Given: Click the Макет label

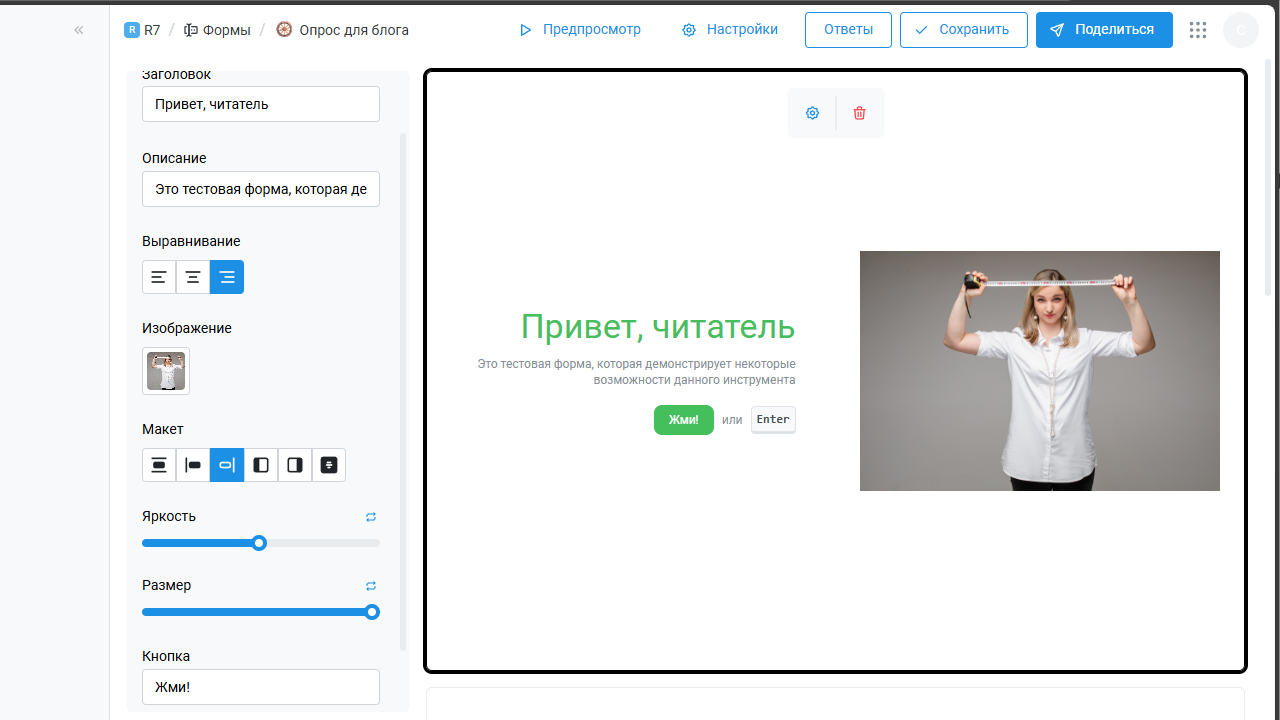Looking at the screenshot, I should pos(163,429).
